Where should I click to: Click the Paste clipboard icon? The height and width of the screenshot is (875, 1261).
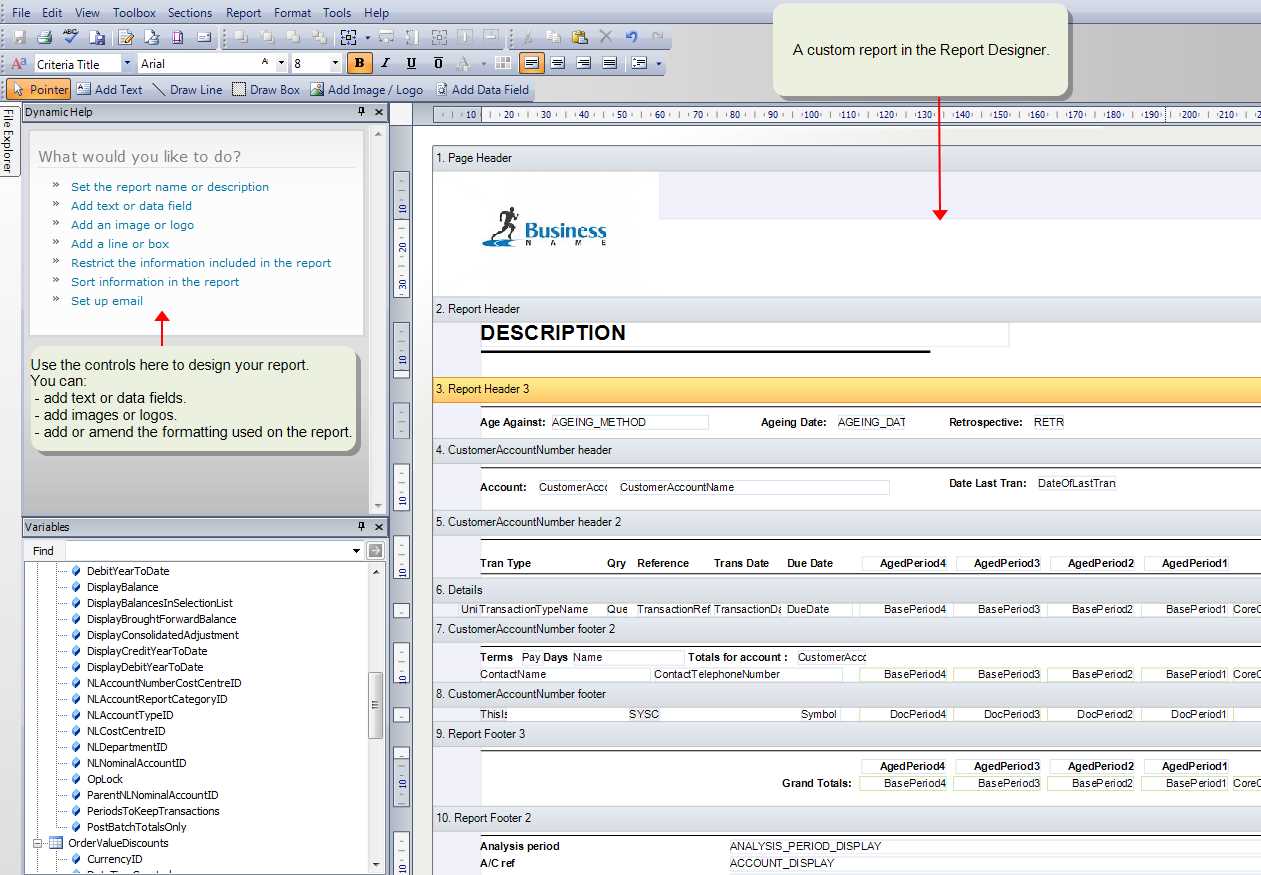click(x=580, y=37)
